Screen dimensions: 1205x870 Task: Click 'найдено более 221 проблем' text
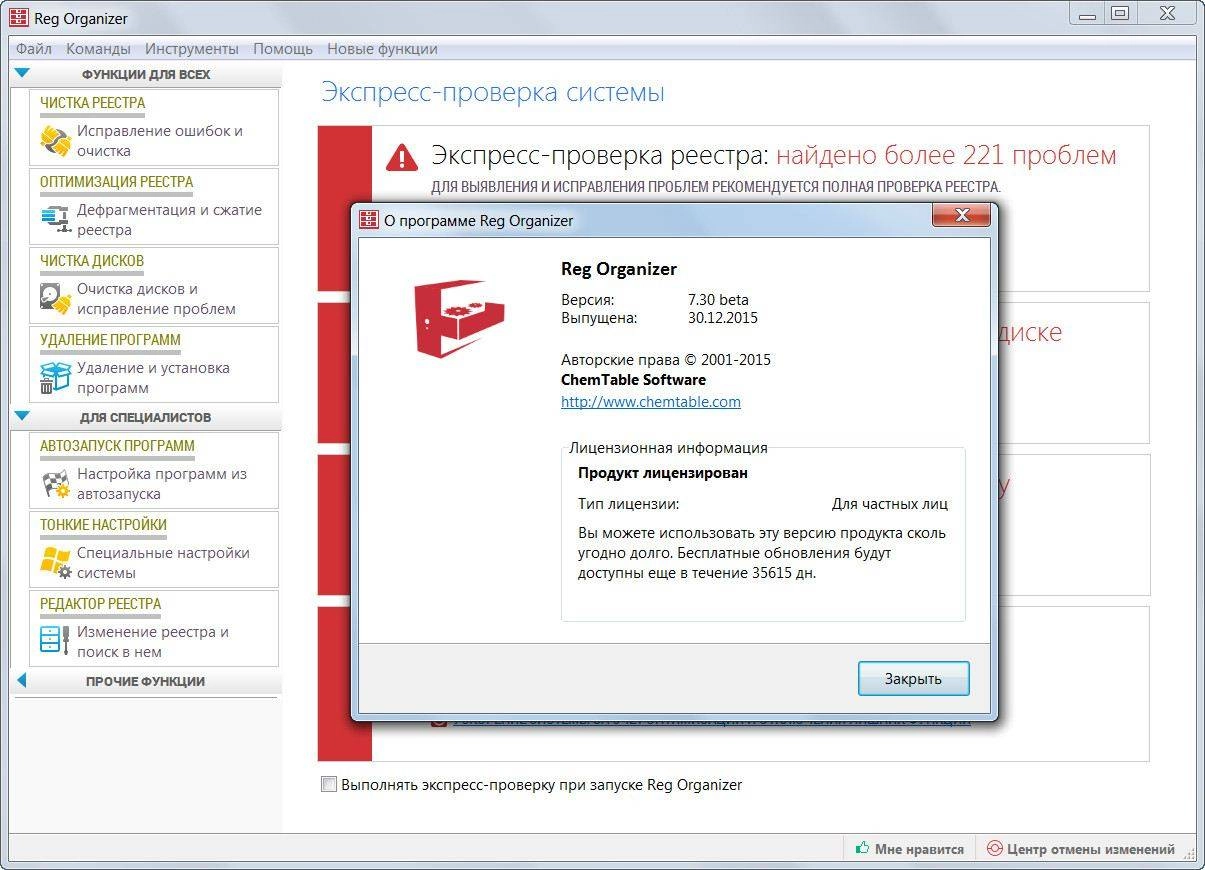click(x=946, y=156)
